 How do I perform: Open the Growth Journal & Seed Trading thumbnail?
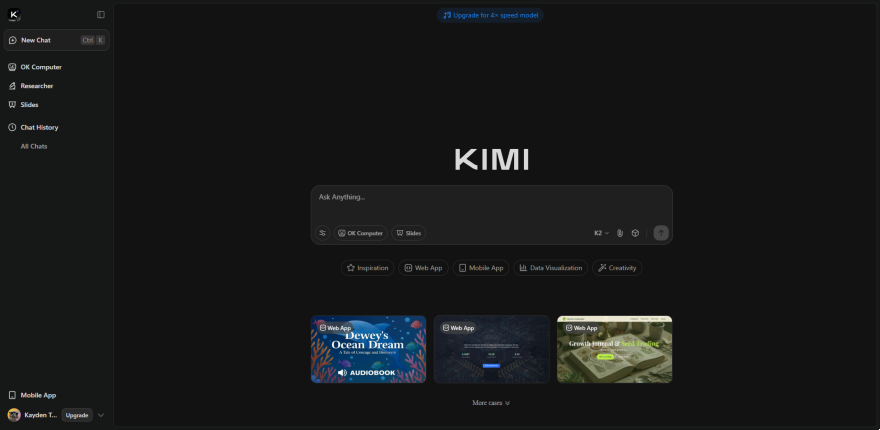(x=615, y=349)
